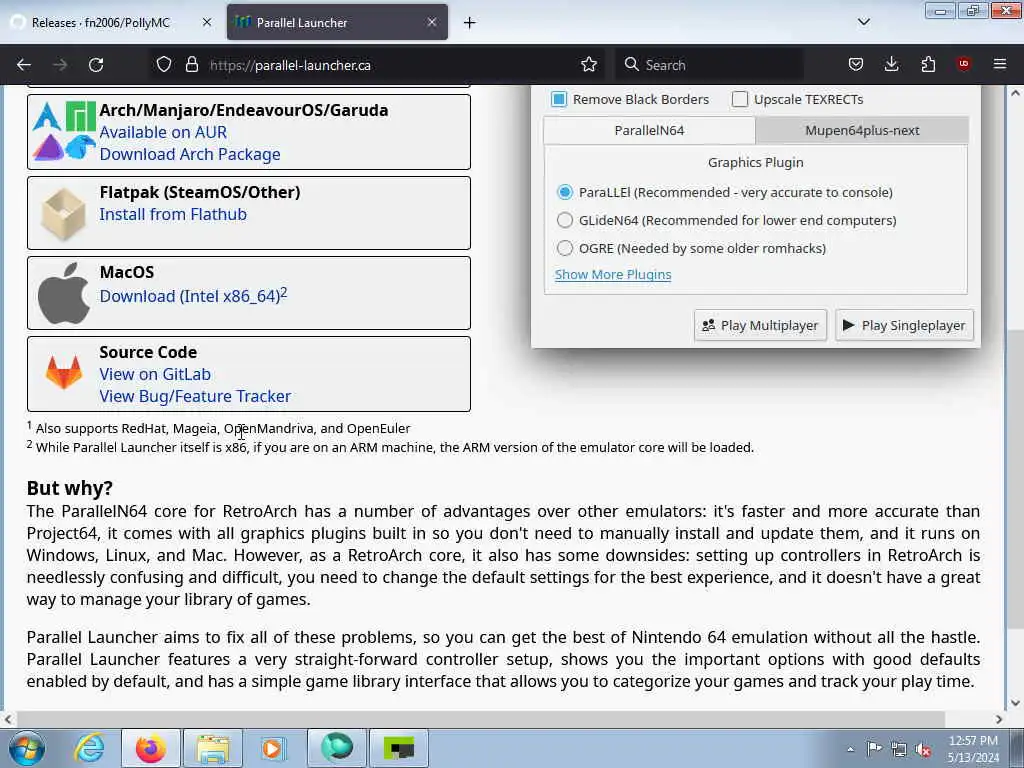Viewport: 1024px width, 768px height.
Task: Click the scroll right arrow
Action: [999, 719]
